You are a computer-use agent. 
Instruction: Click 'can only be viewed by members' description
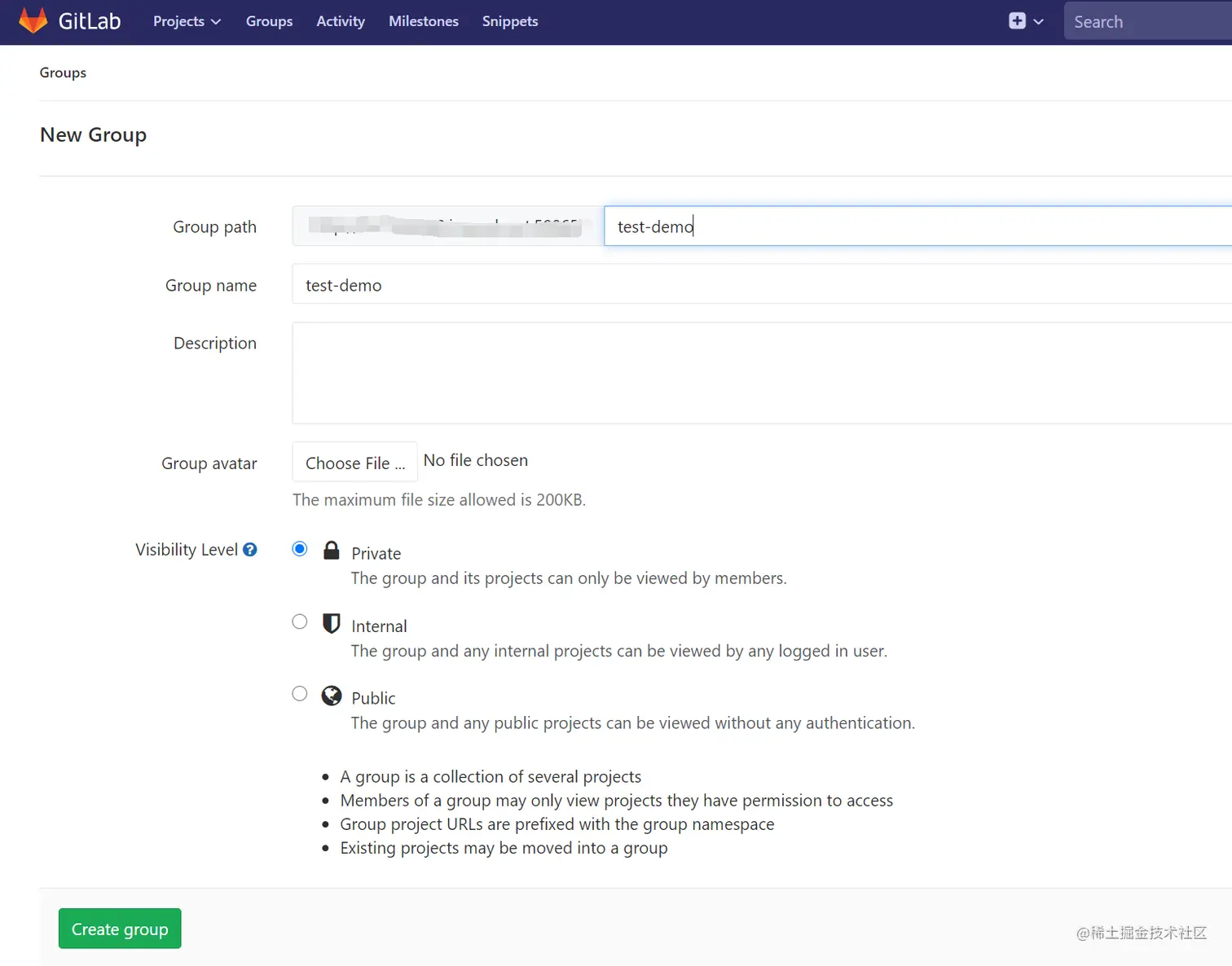click(x=569, y=578)
